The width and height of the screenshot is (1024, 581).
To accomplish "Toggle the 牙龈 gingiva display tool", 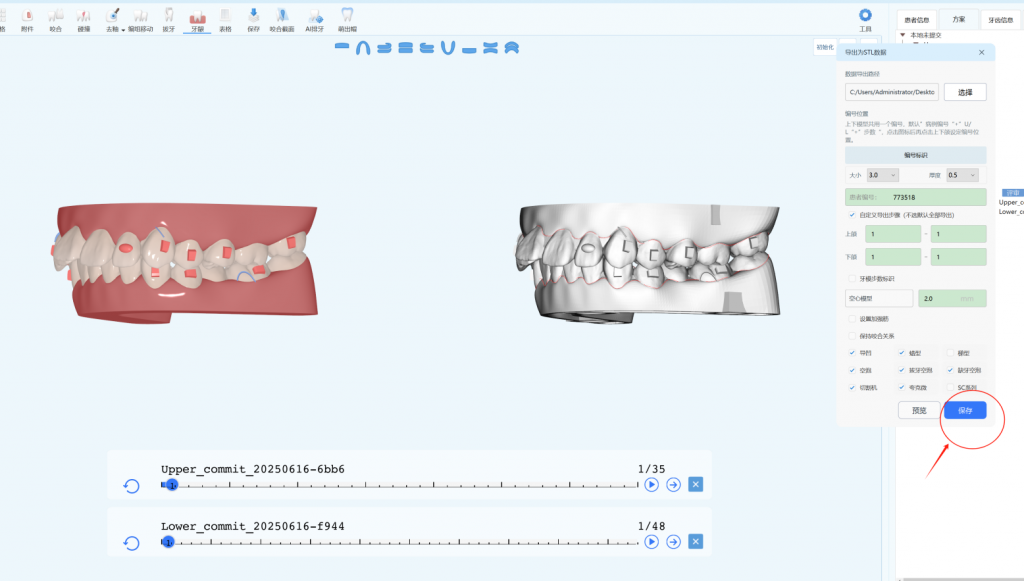I will 197,20.
